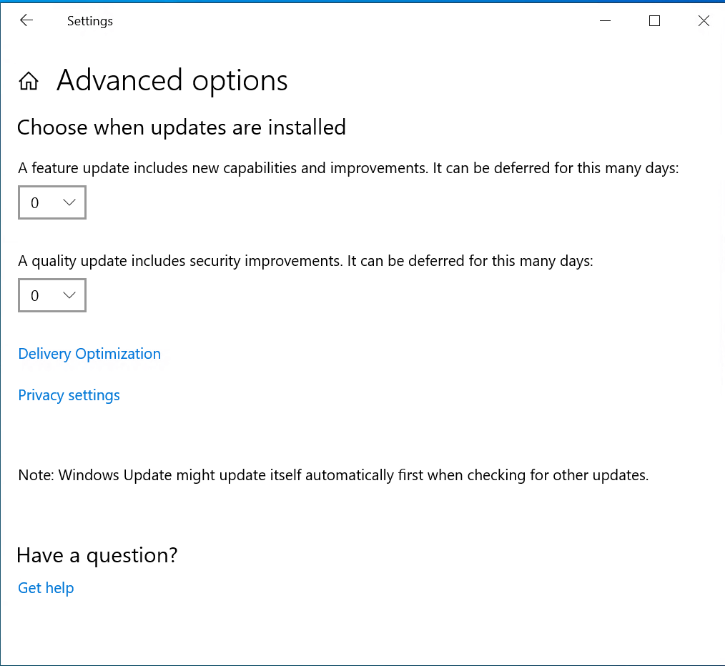725x666 pixels.
Task: Close the Settings window
Action: point(703,21)
